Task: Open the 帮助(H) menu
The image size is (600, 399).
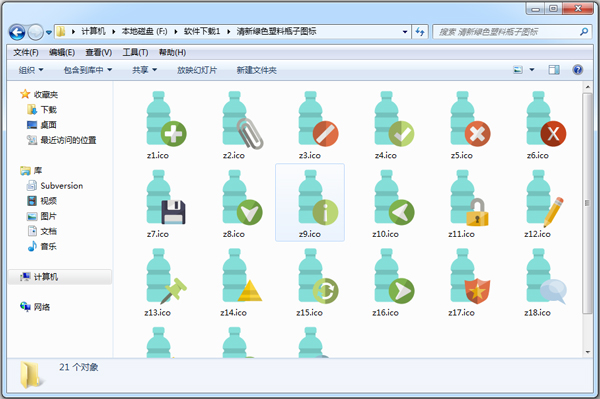Action: [172, 52]
